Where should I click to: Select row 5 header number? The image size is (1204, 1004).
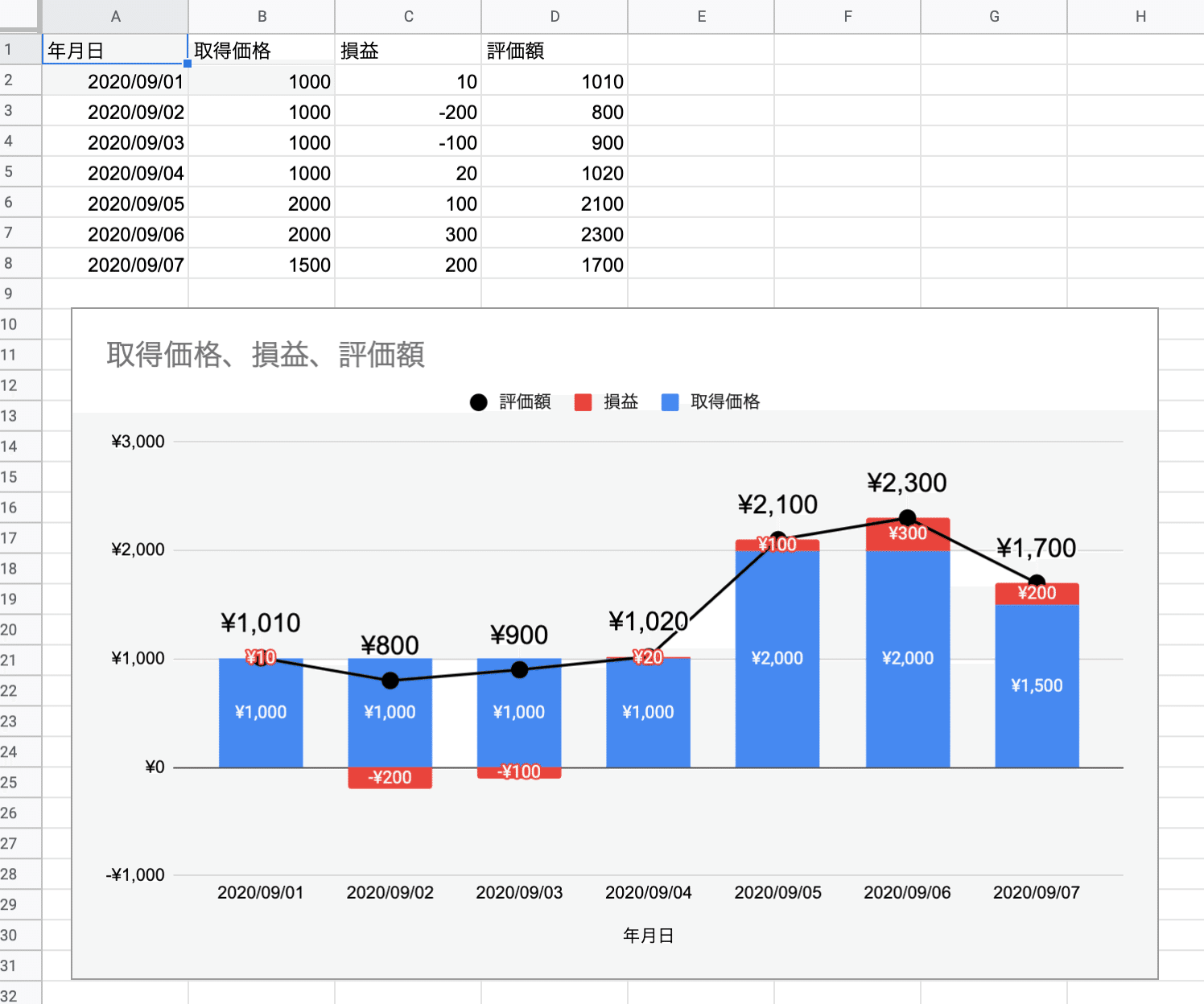point(20,172)
